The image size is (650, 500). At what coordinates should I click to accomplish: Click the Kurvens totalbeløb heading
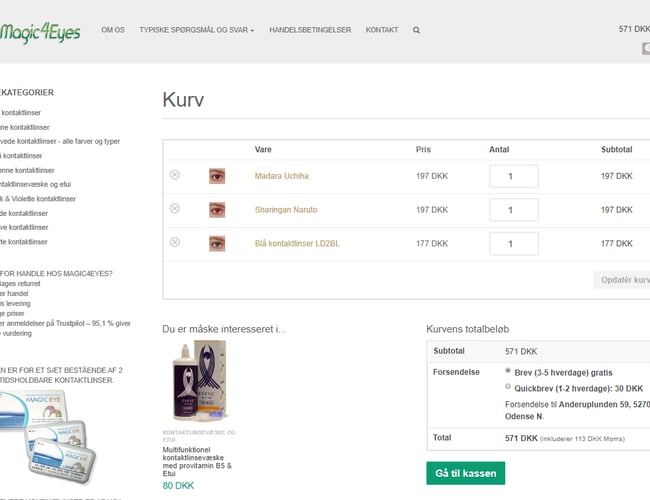point(468,329)
